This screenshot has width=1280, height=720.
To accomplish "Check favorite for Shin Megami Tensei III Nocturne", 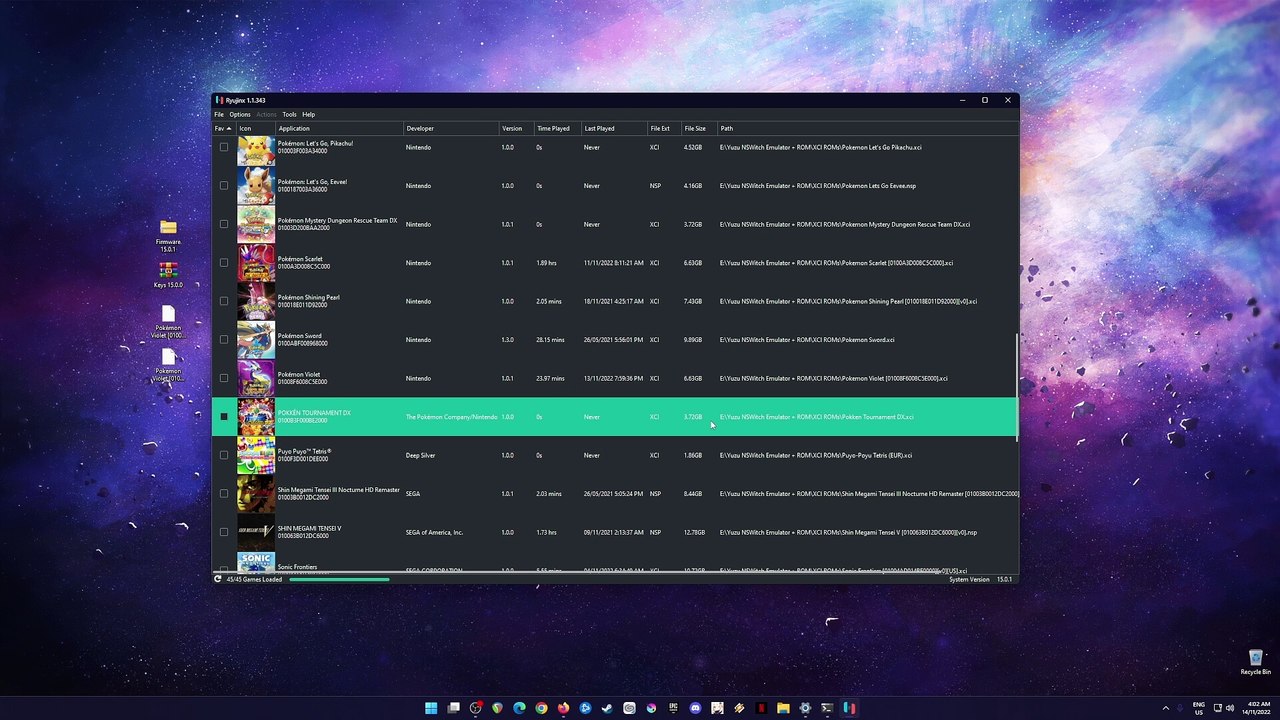I will [224, 494].
